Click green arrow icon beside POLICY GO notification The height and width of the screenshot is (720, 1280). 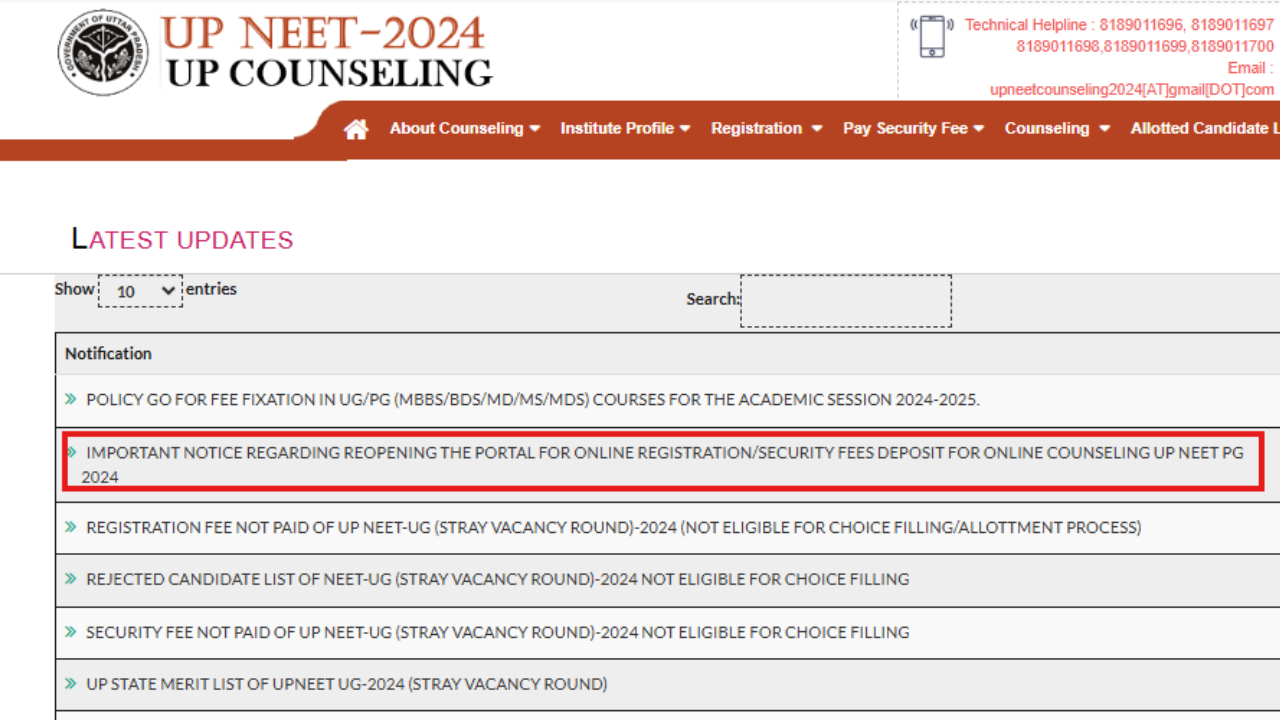point(70,399)
